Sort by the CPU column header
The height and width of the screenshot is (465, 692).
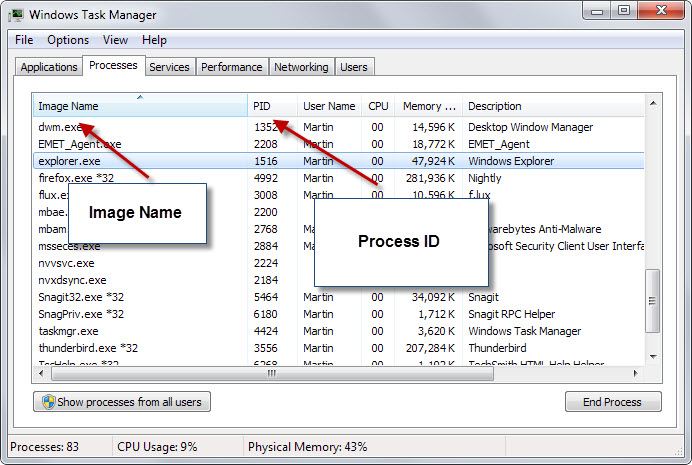click(x=378, y=106)
